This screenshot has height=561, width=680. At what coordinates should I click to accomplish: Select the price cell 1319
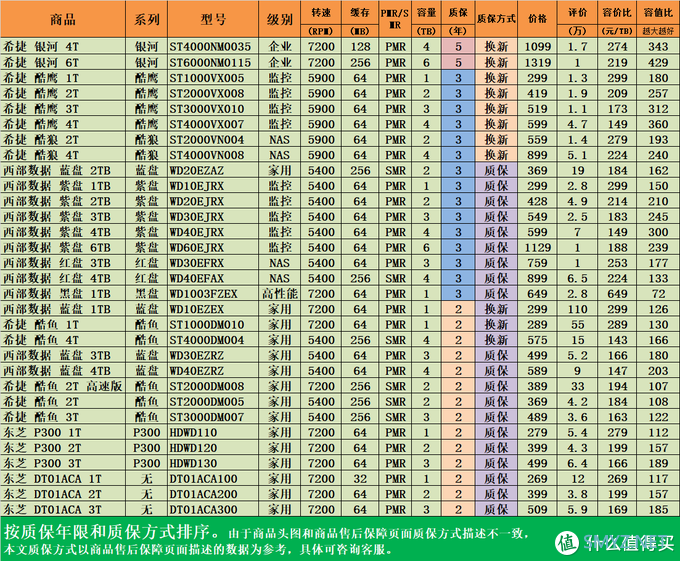(537, 62)
